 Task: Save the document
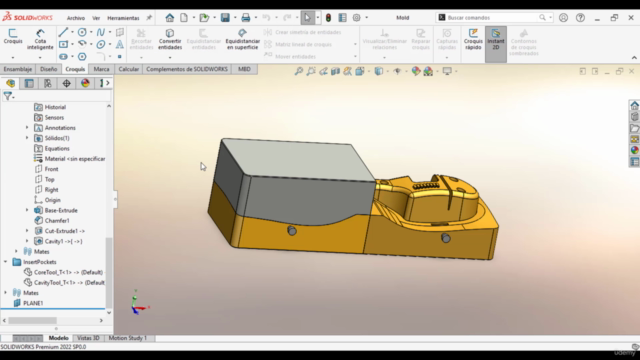coord(225,18)
